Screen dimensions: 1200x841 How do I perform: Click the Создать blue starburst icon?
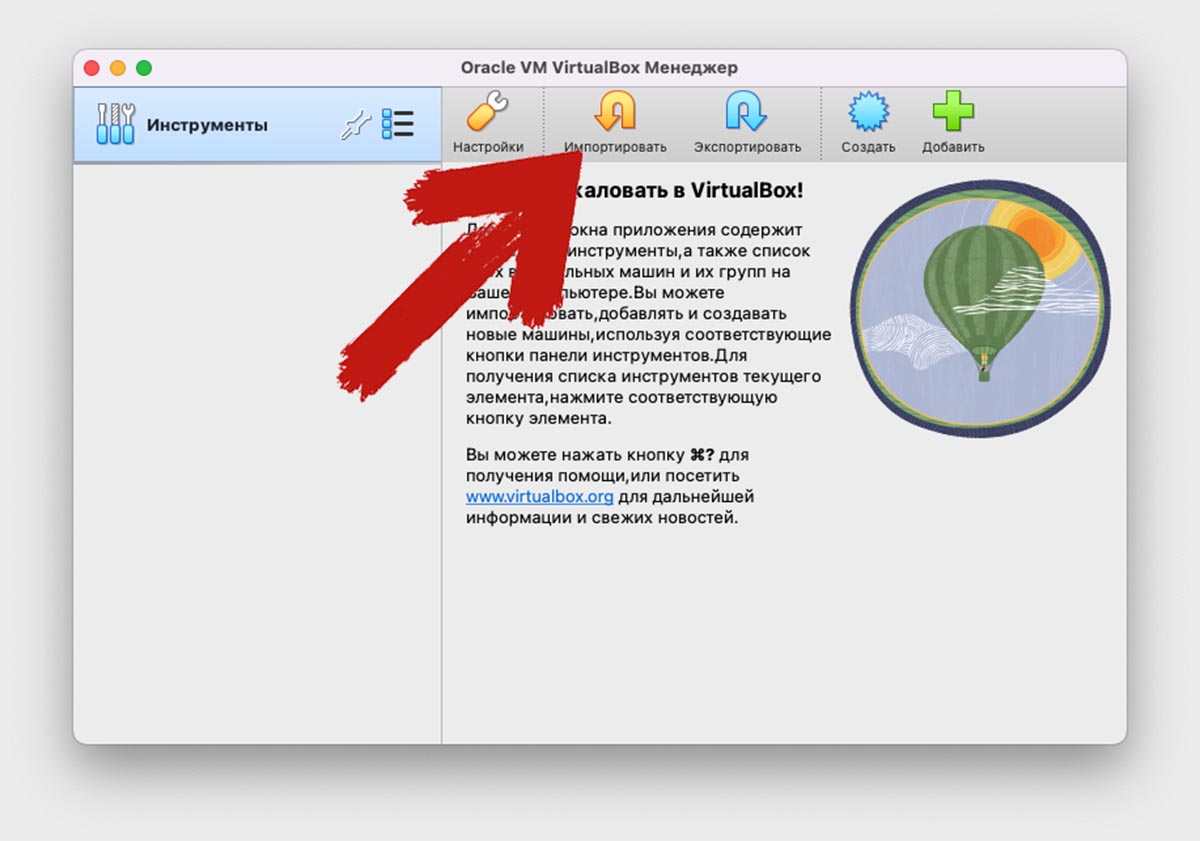click(868, 112)
